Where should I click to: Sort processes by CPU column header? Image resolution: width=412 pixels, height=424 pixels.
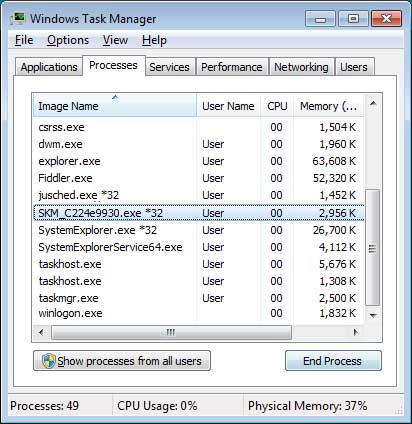(277, 106)
